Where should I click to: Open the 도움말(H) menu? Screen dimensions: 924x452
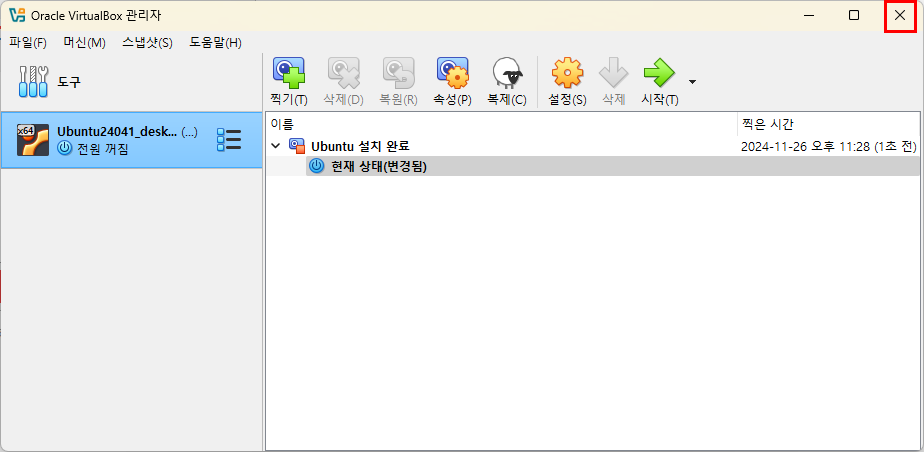coord(216,43)
